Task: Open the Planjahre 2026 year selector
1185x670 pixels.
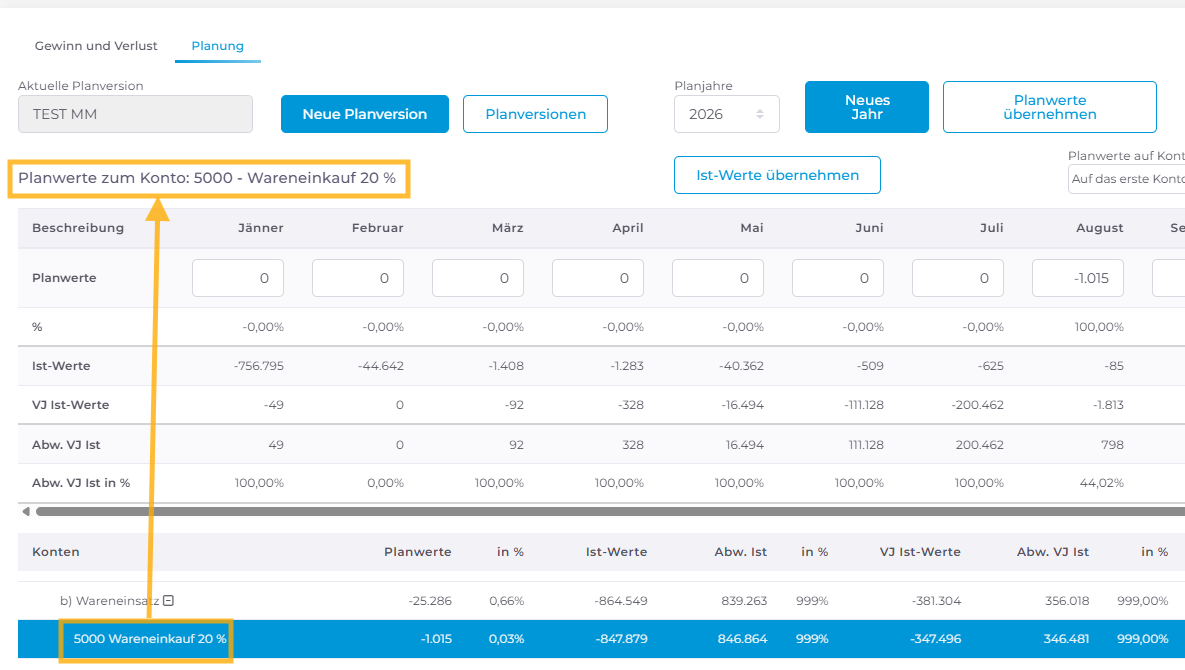Action: [x=726, y=114]
